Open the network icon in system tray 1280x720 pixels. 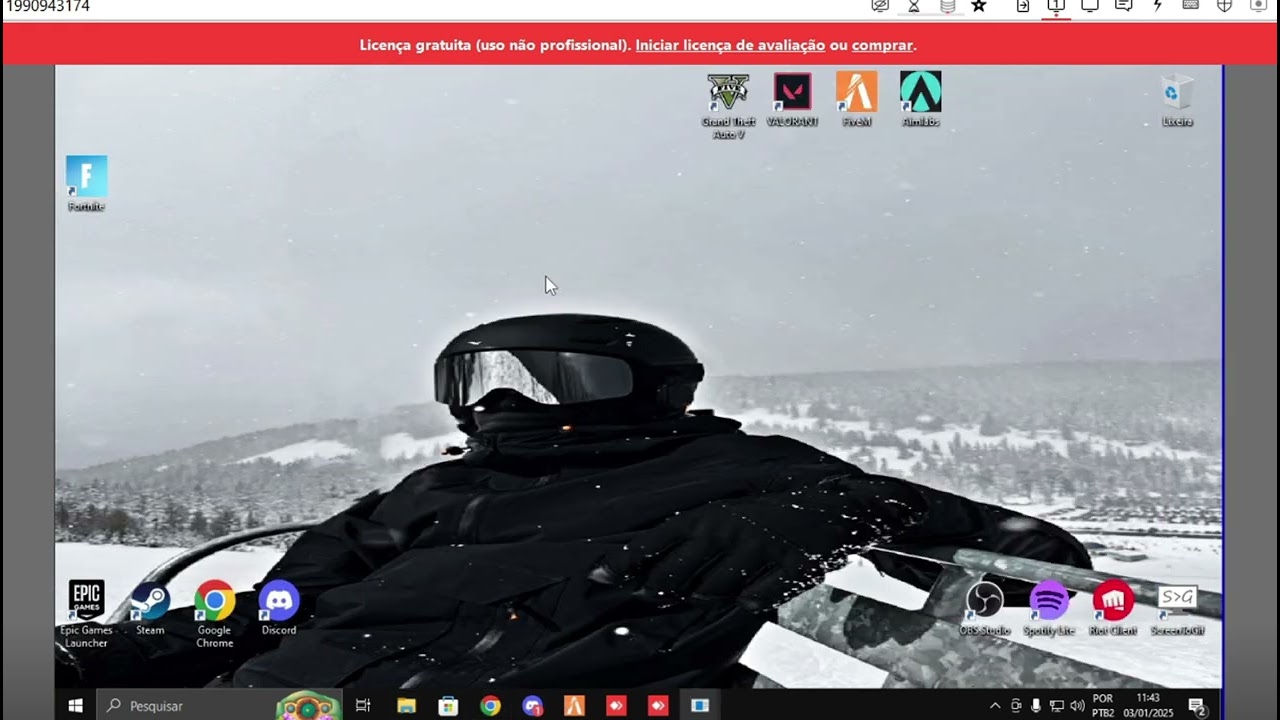point(1056,705)
